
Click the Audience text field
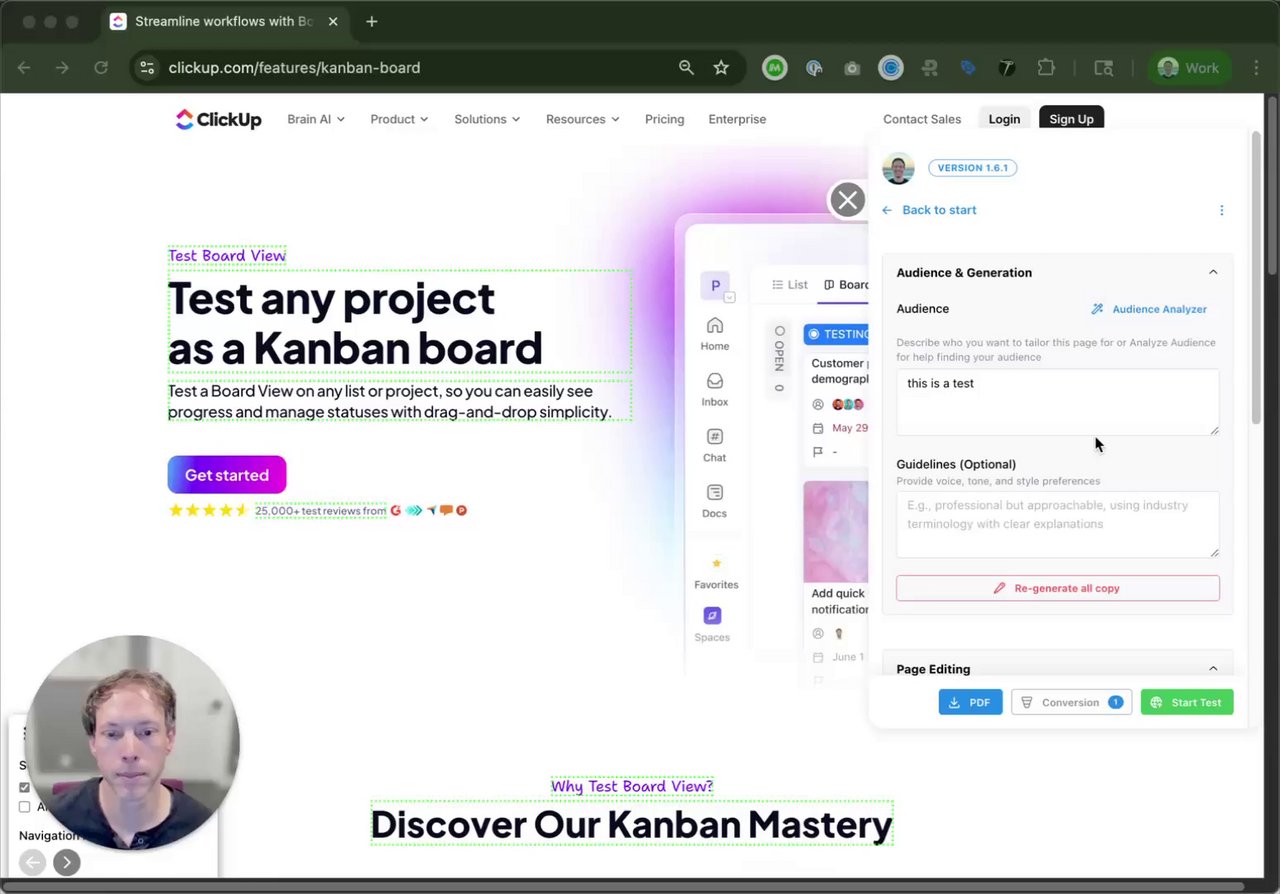click(1056, 402)
